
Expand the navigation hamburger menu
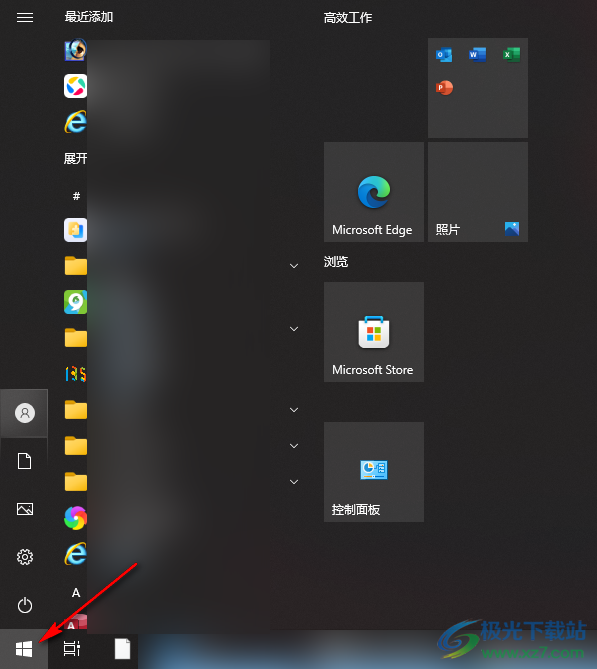point(25,17)
